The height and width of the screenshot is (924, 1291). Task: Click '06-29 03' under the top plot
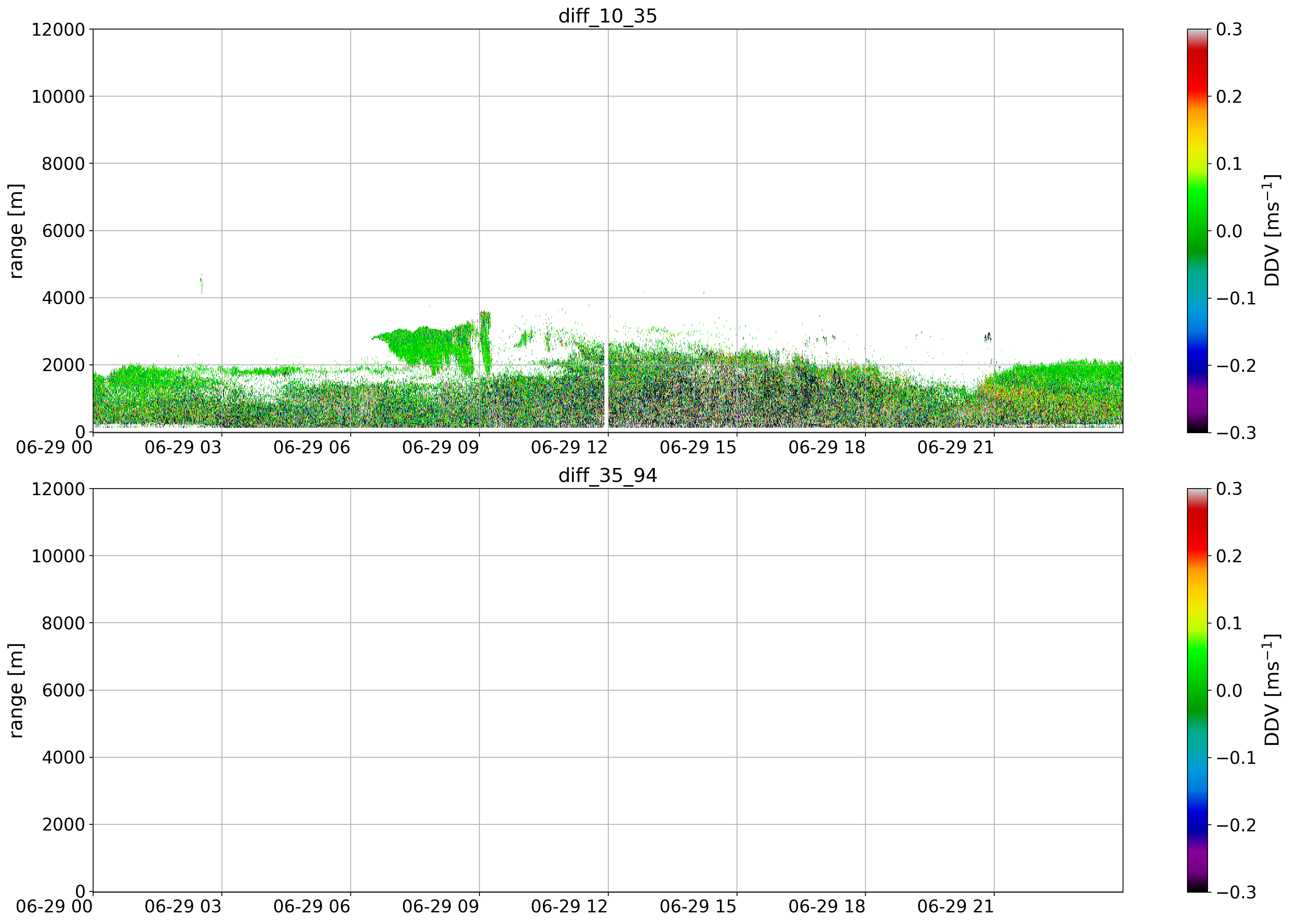tap(183, 447)
